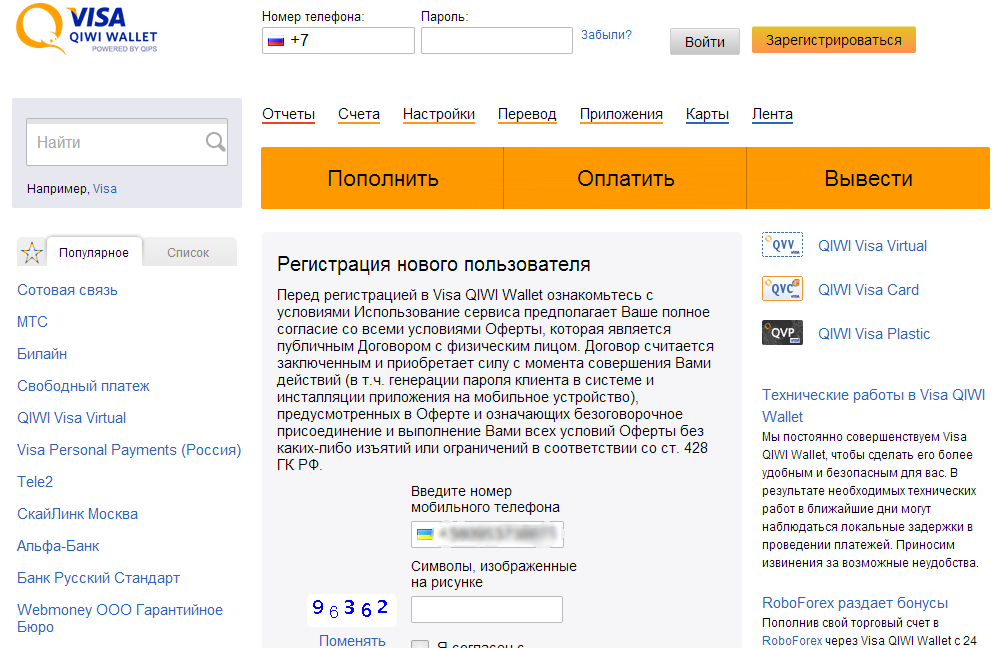Image resolution: width=999 pixels, height=648 pixels.
Task: Open QIWI Visa Virtual in the left list
Action: click(x=71, y=418)
